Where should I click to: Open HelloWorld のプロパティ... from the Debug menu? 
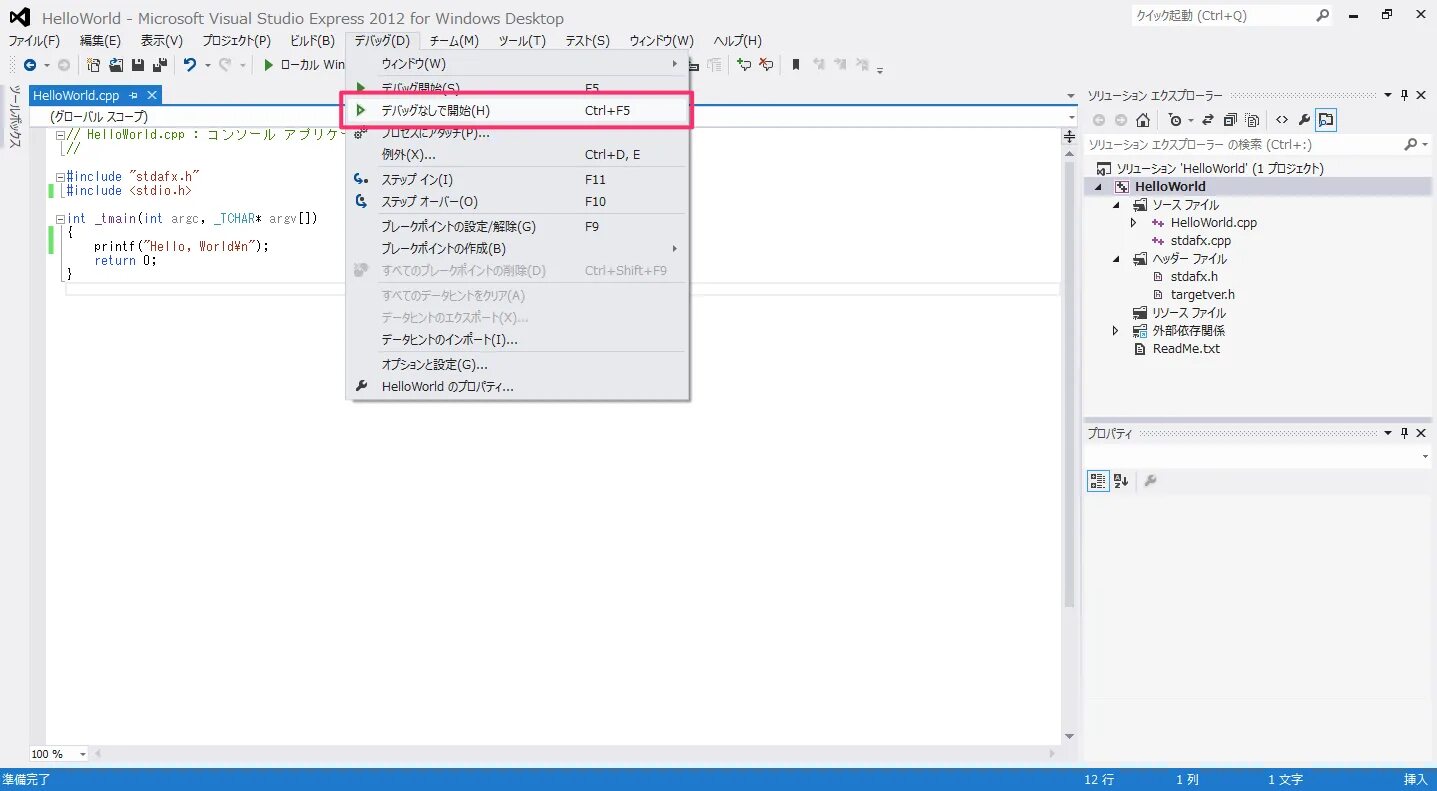point(517,387)
